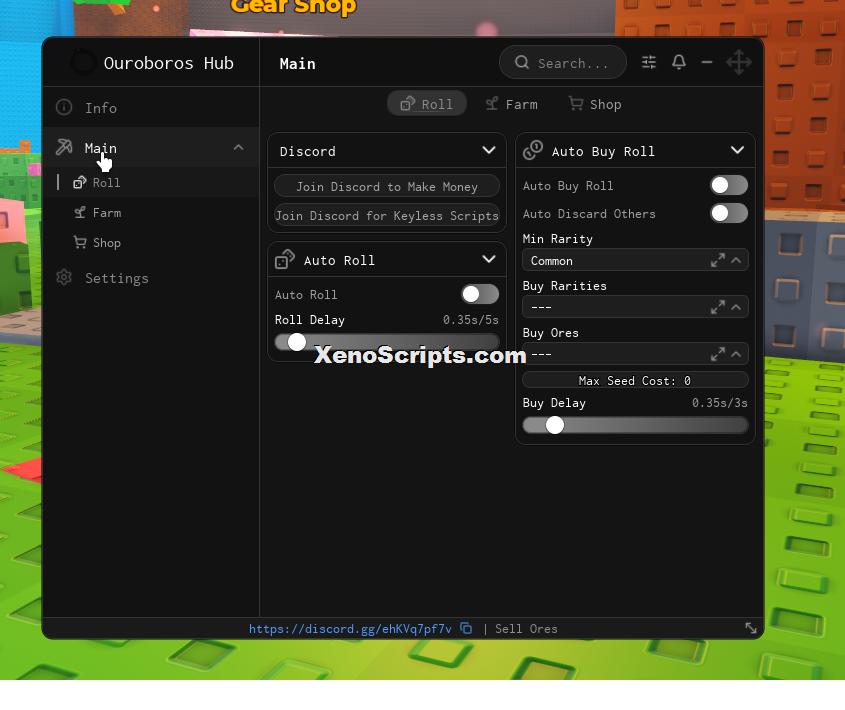Open Settings in the sidebar
Viewport: 845px width, 710px height.
pyautogui.click(x=151, y=278)
